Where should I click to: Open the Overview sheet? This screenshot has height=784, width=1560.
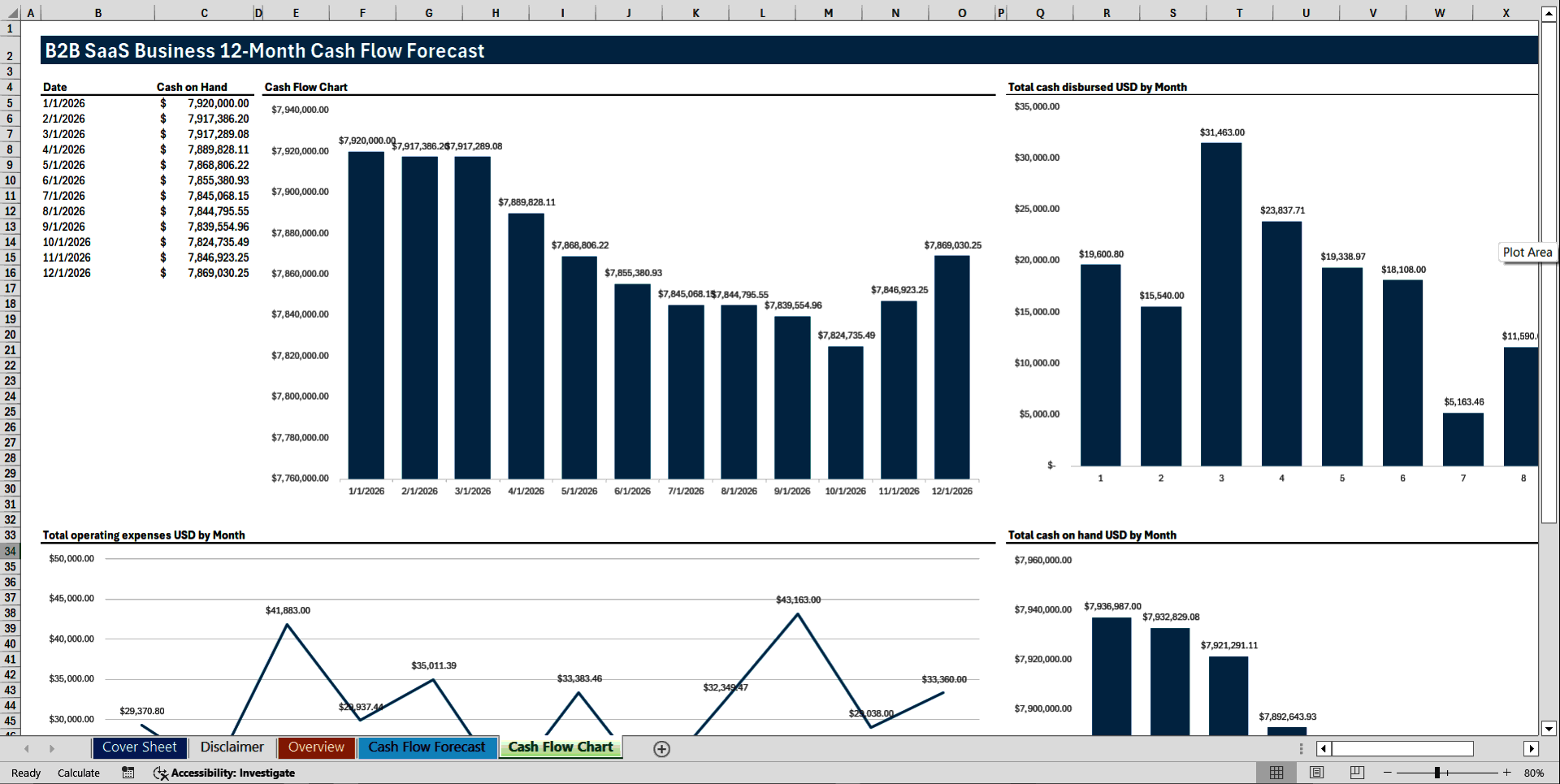(x=316, y=747)
